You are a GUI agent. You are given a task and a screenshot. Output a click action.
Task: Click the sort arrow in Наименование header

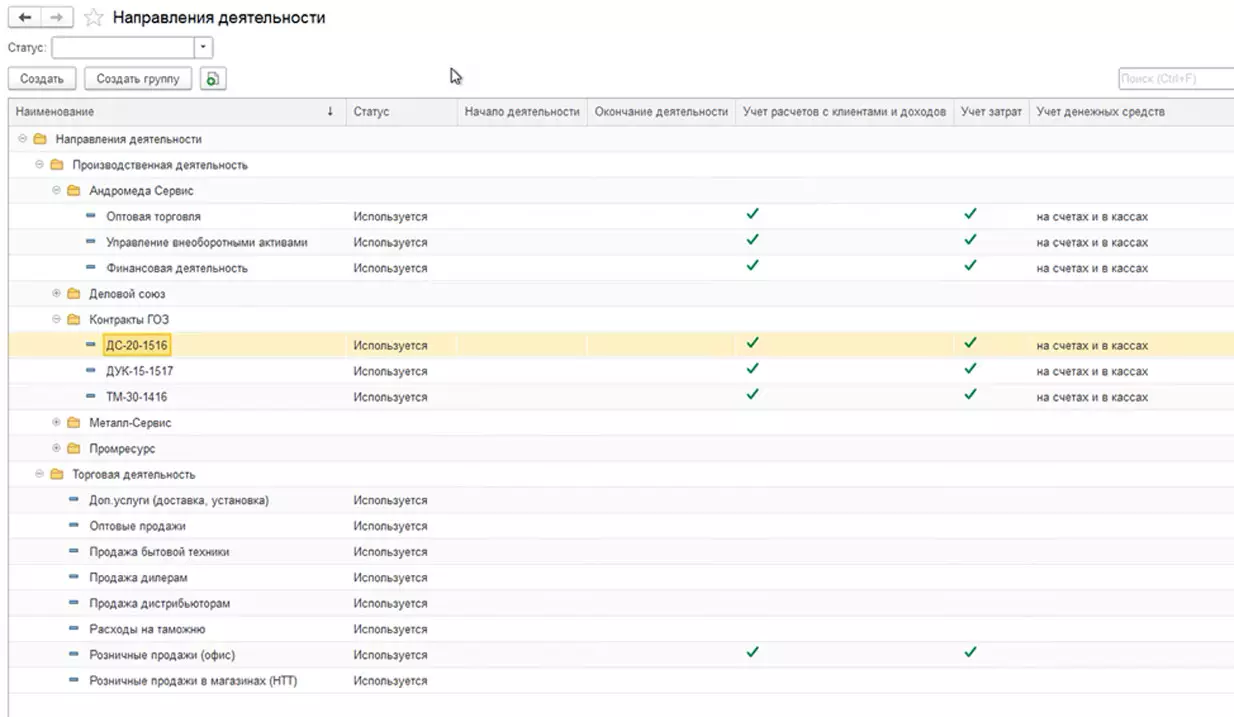point(330,112)
